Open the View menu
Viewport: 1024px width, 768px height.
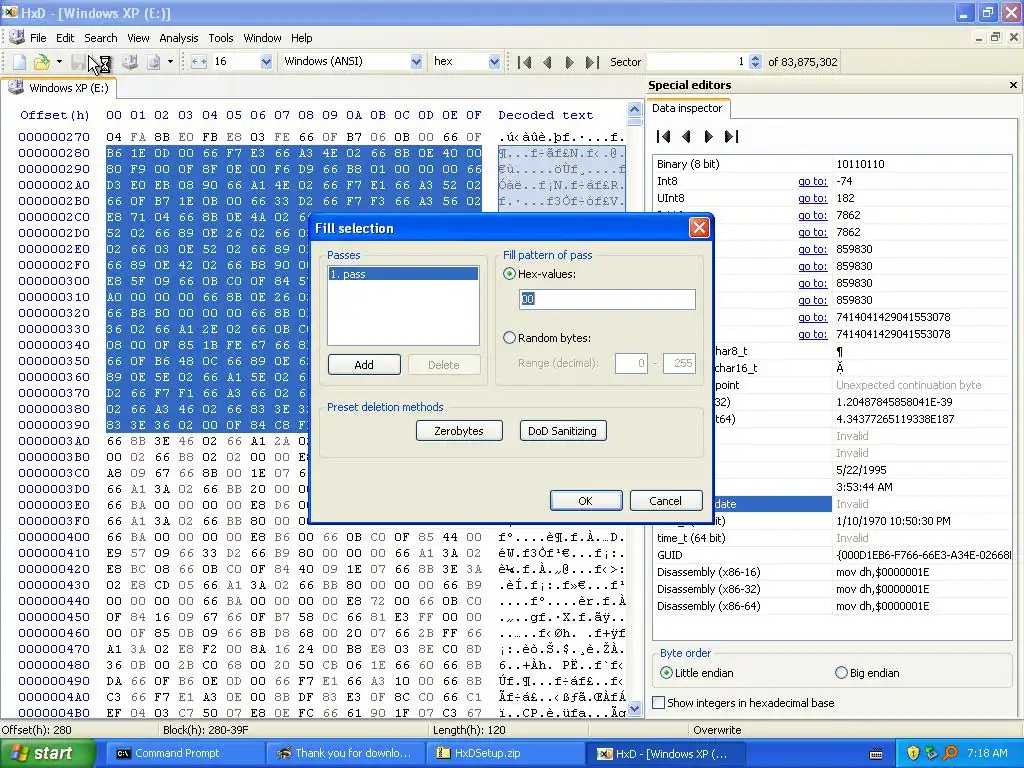point(138,38)
